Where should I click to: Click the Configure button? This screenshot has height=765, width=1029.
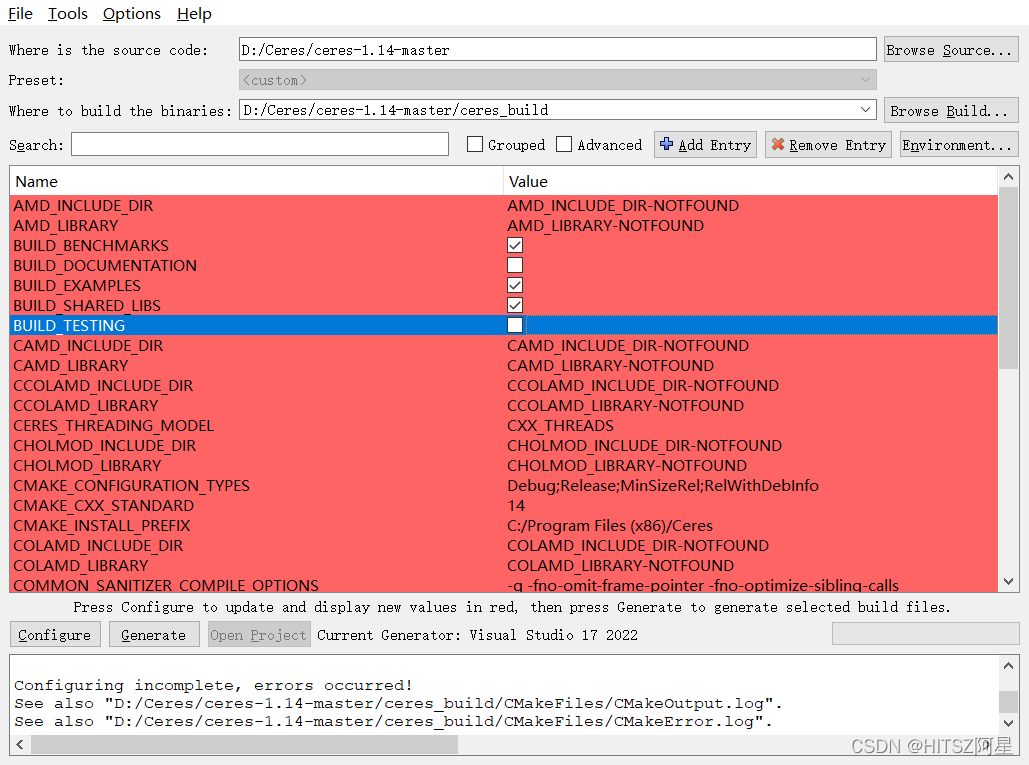click(55, 634)
